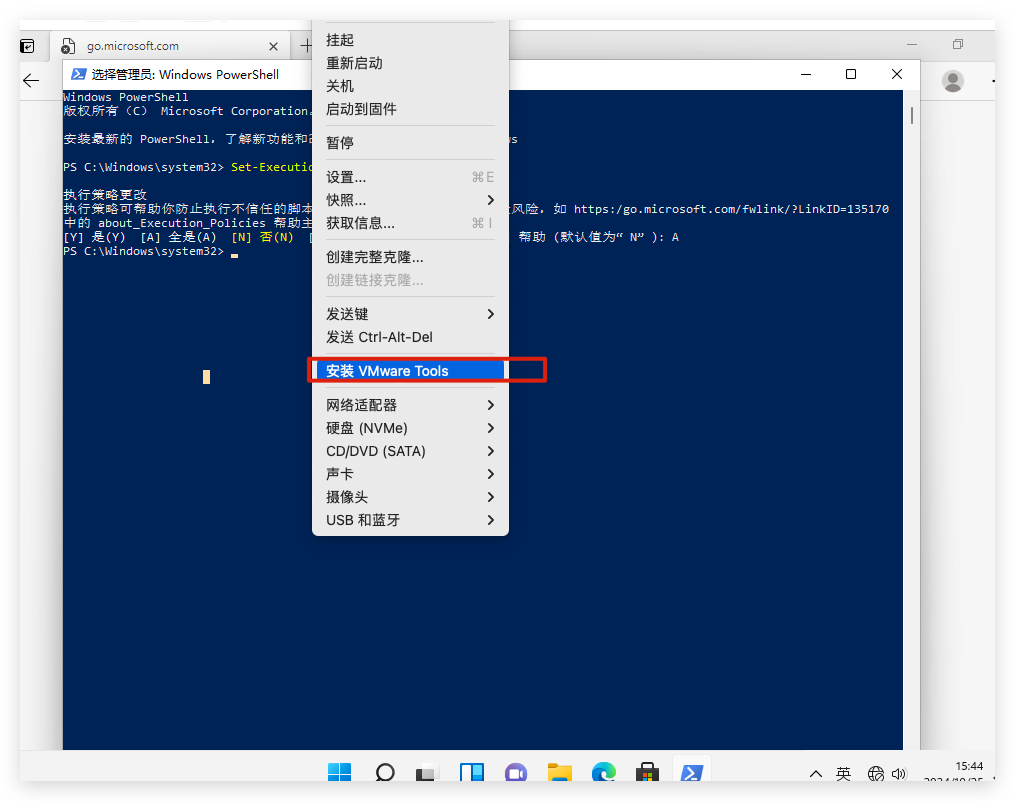1015x801 pixels.
Task: Expand the 快照... submenu
Action: (410, 200)
